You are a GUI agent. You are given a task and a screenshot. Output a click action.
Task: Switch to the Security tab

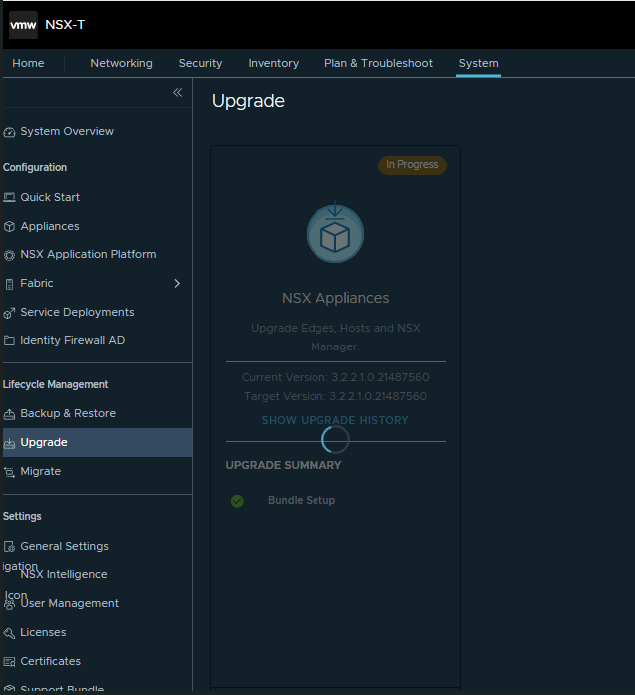200,63
